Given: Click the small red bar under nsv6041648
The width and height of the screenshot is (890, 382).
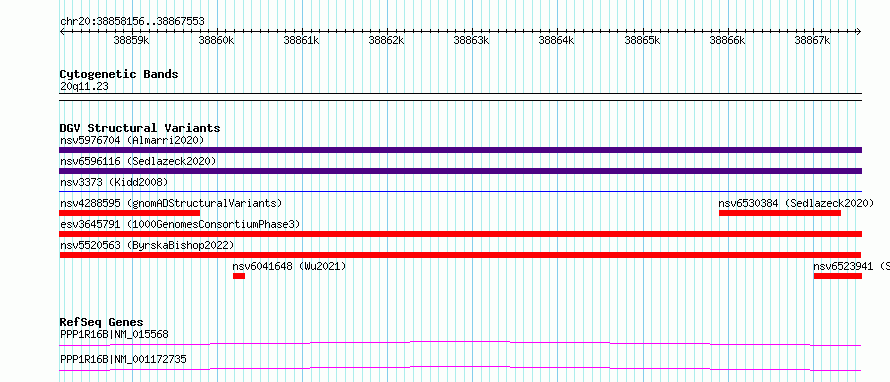Looking at the screenshot, I should pos(239,276).
